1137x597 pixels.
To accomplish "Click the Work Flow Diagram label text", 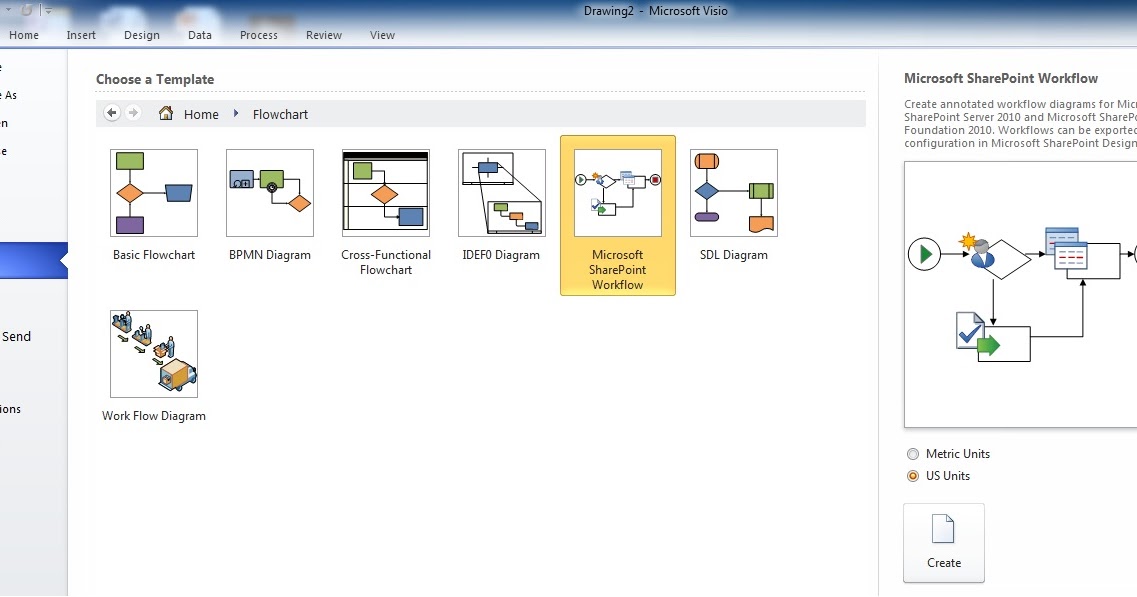I will (x=154, y=416).
